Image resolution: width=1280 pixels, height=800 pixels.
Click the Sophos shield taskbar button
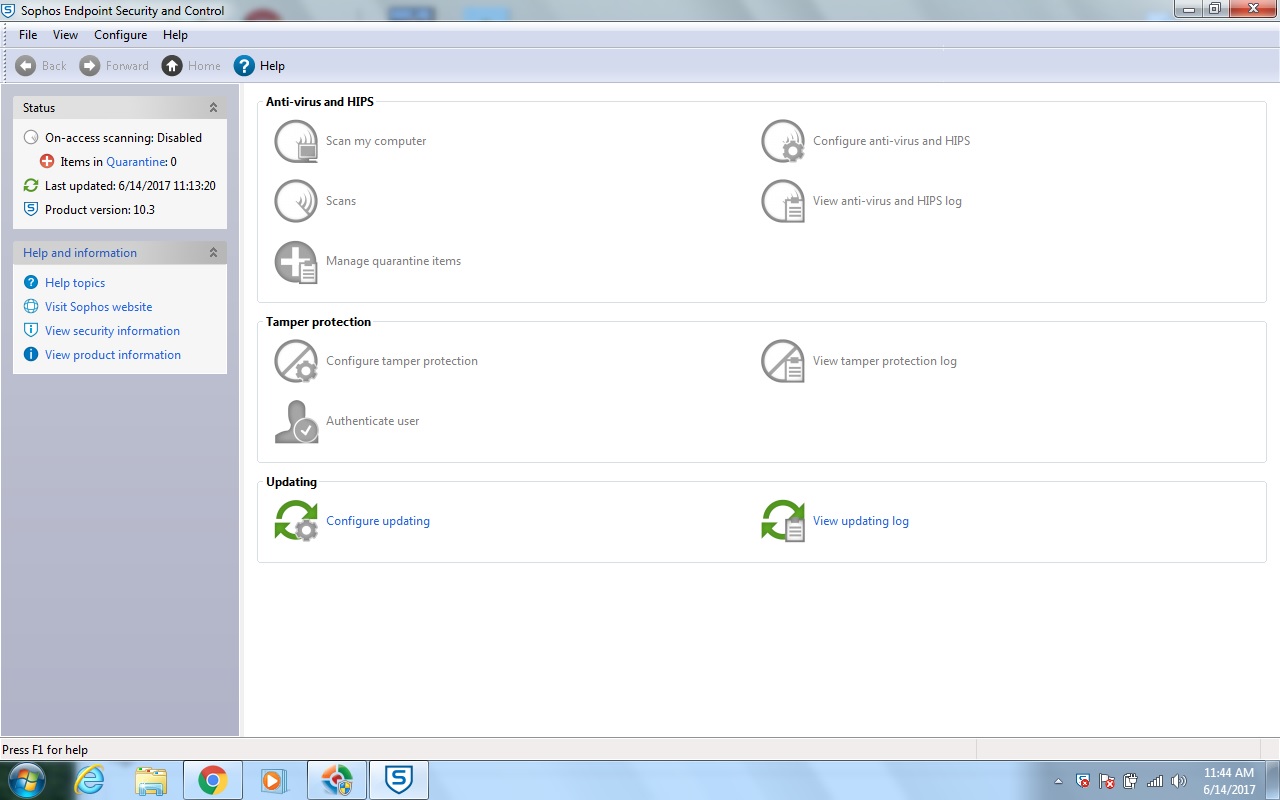(x=399, y=780)
